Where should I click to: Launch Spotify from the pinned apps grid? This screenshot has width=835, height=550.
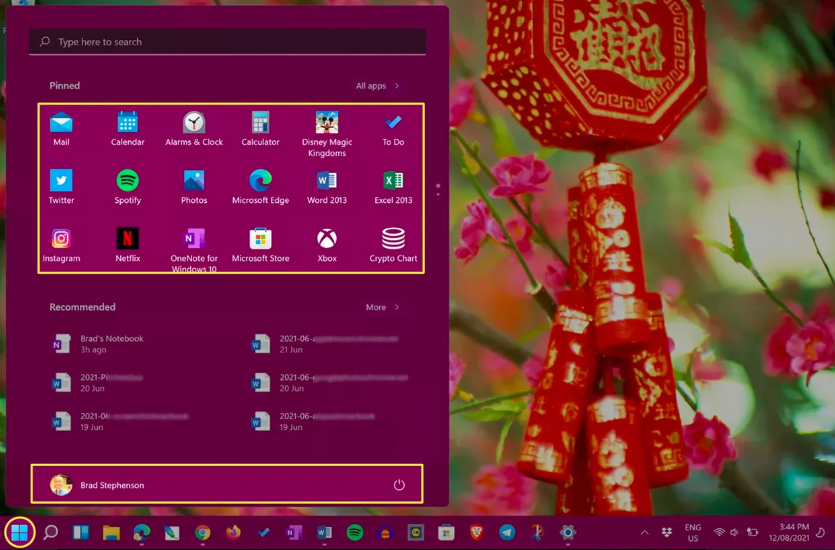point(127,187)
